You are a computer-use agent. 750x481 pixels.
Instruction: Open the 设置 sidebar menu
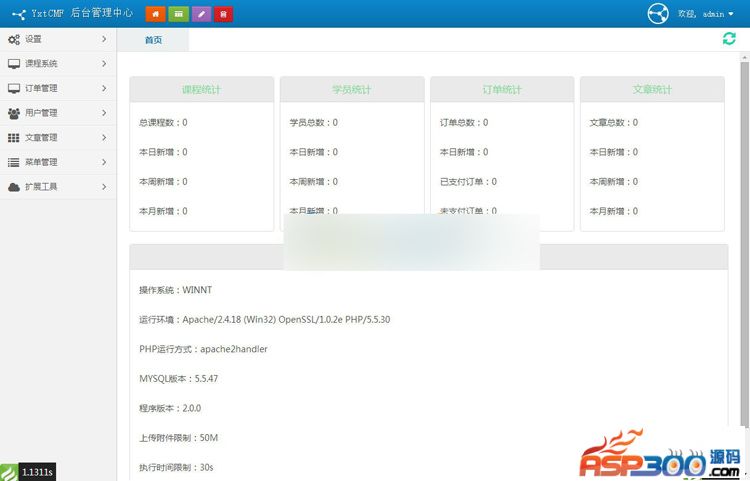(58, 39)
